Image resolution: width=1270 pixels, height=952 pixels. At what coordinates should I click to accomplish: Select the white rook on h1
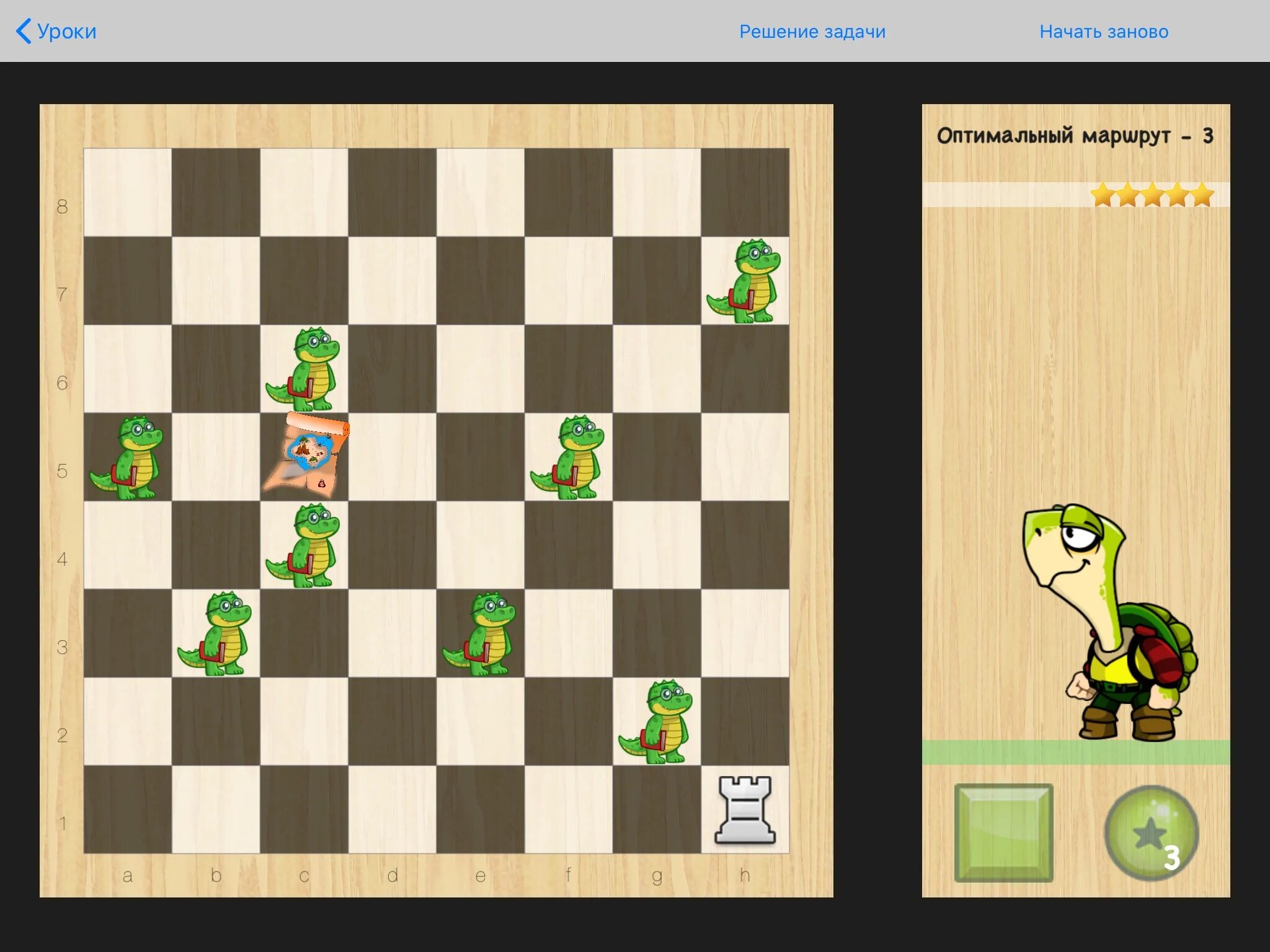click(745, 809)
